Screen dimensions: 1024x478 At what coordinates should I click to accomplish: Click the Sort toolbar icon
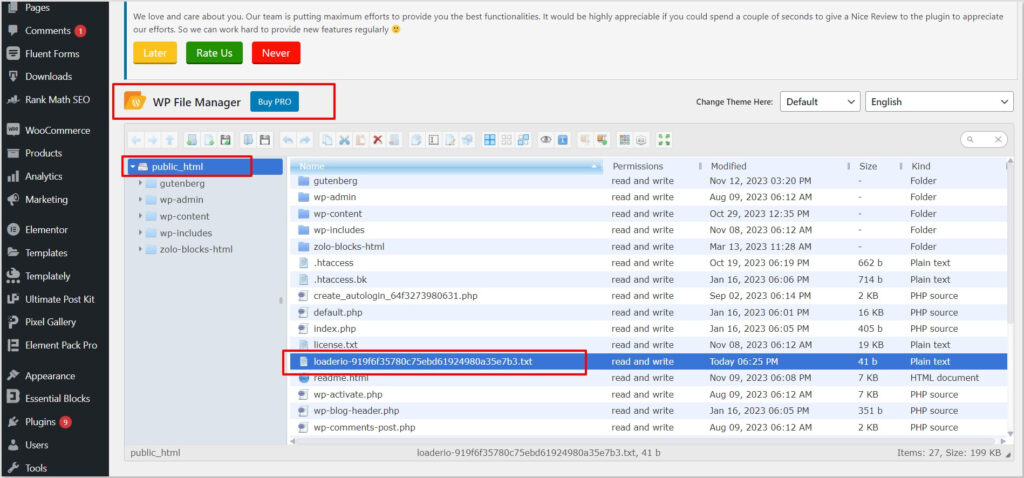tap(641, 140)
